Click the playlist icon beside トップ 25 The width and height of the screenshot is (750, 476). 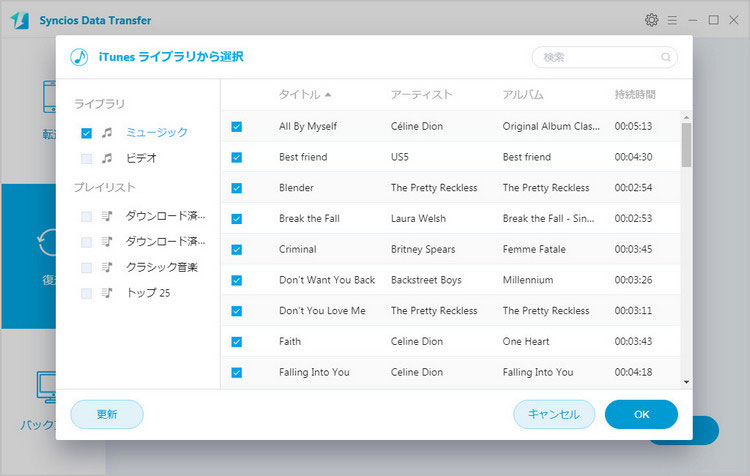click(107, 293)
